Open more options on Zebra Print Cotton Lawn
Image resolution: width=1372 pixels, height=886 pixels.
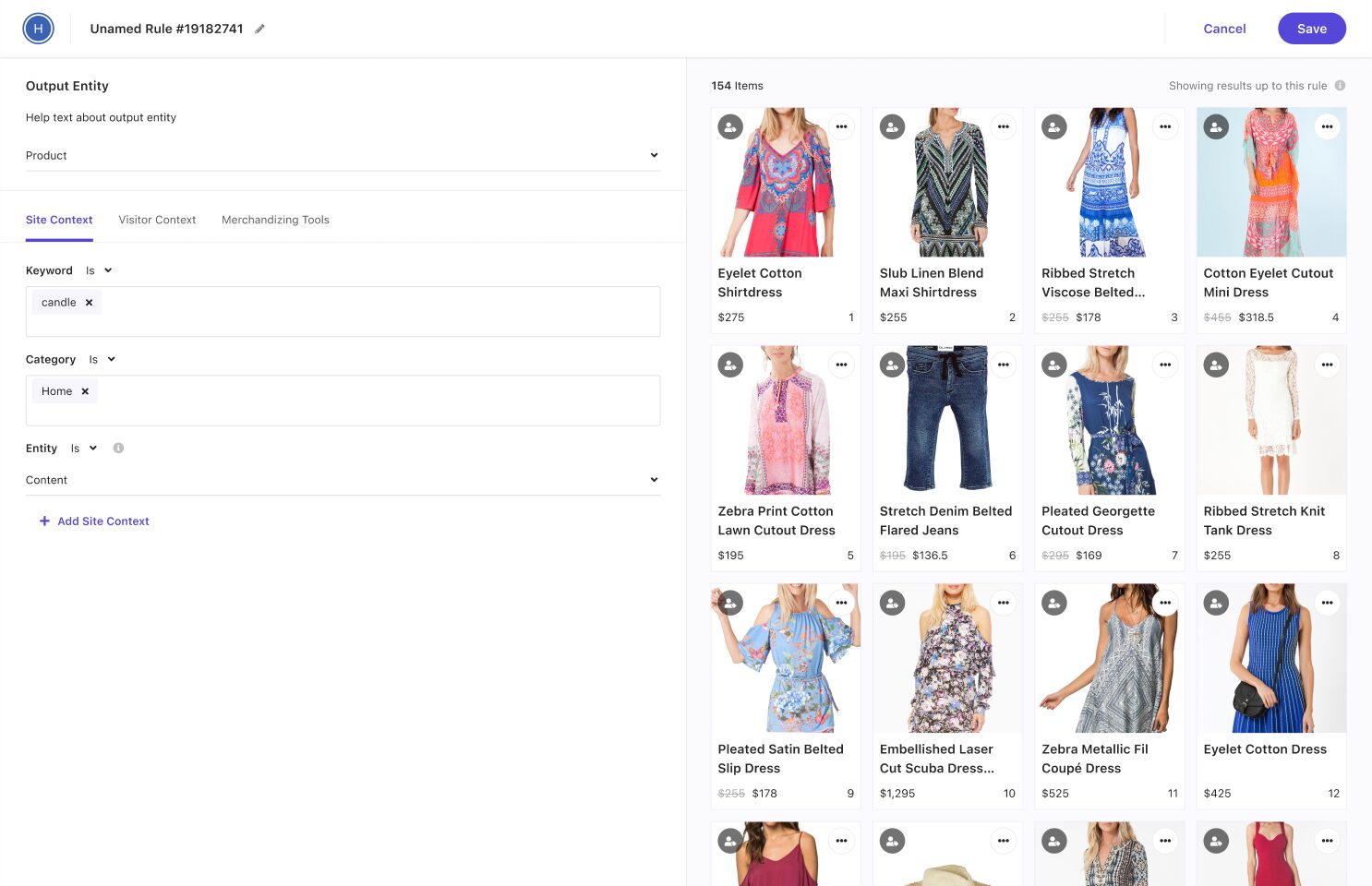(x=841, y=365)
